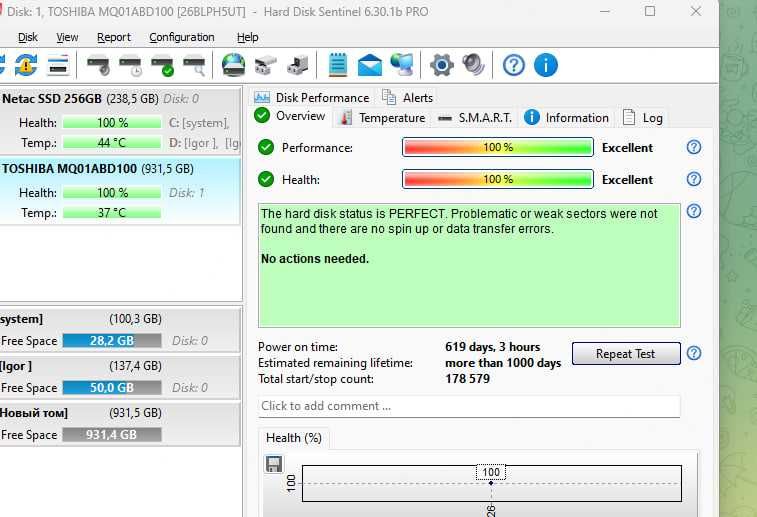Click the lined list icon beside refresh
The width and height of the screenshot is (757, 517).
tap(58, 65)
